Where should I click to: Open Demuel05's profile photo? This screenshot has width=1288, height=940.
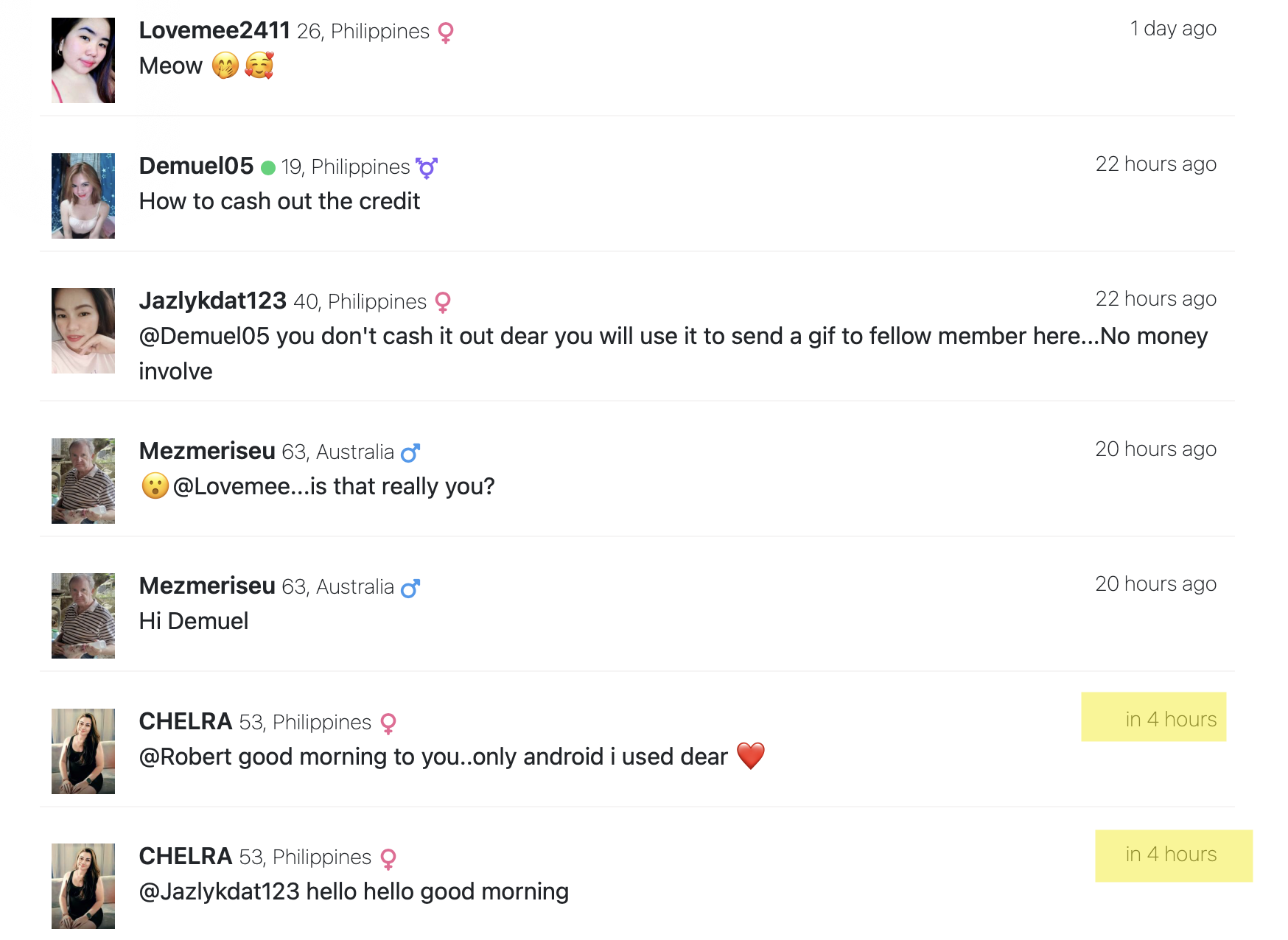83,196
